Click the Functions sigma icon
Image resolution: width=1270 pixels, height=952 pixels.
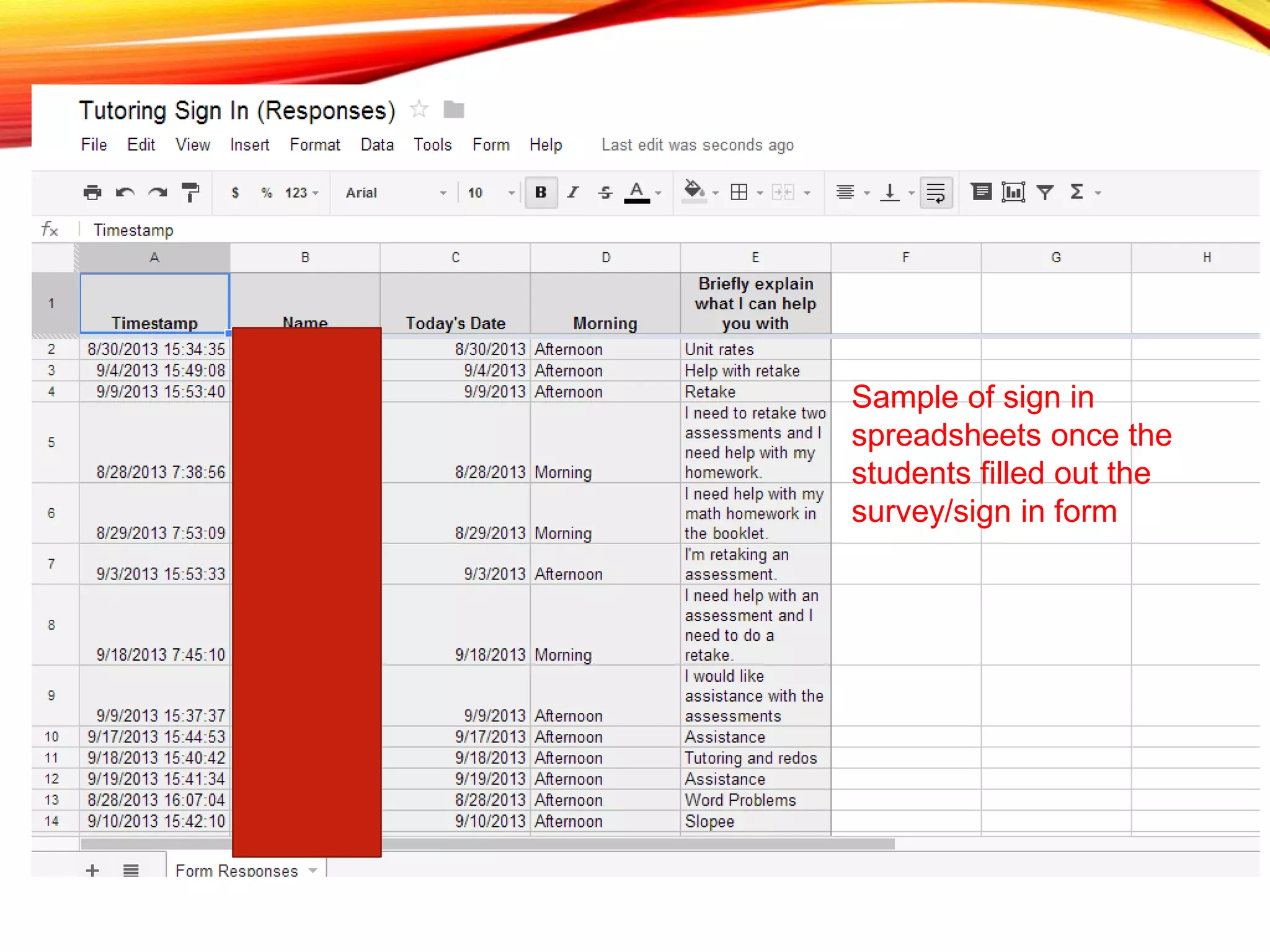1077,192
